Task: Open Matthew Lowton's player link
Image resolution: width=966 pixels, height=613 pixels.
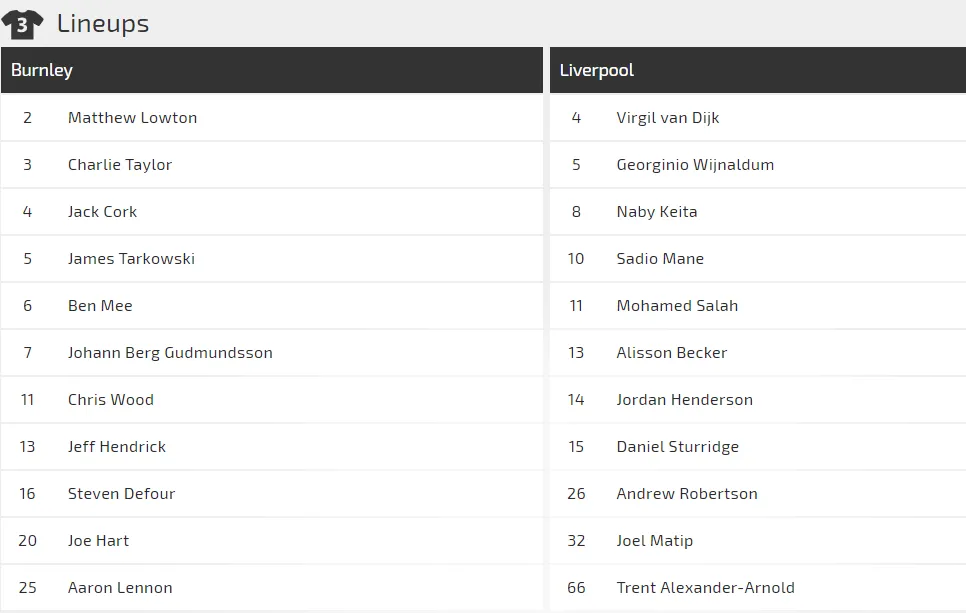Action: (x=132, y=117)
